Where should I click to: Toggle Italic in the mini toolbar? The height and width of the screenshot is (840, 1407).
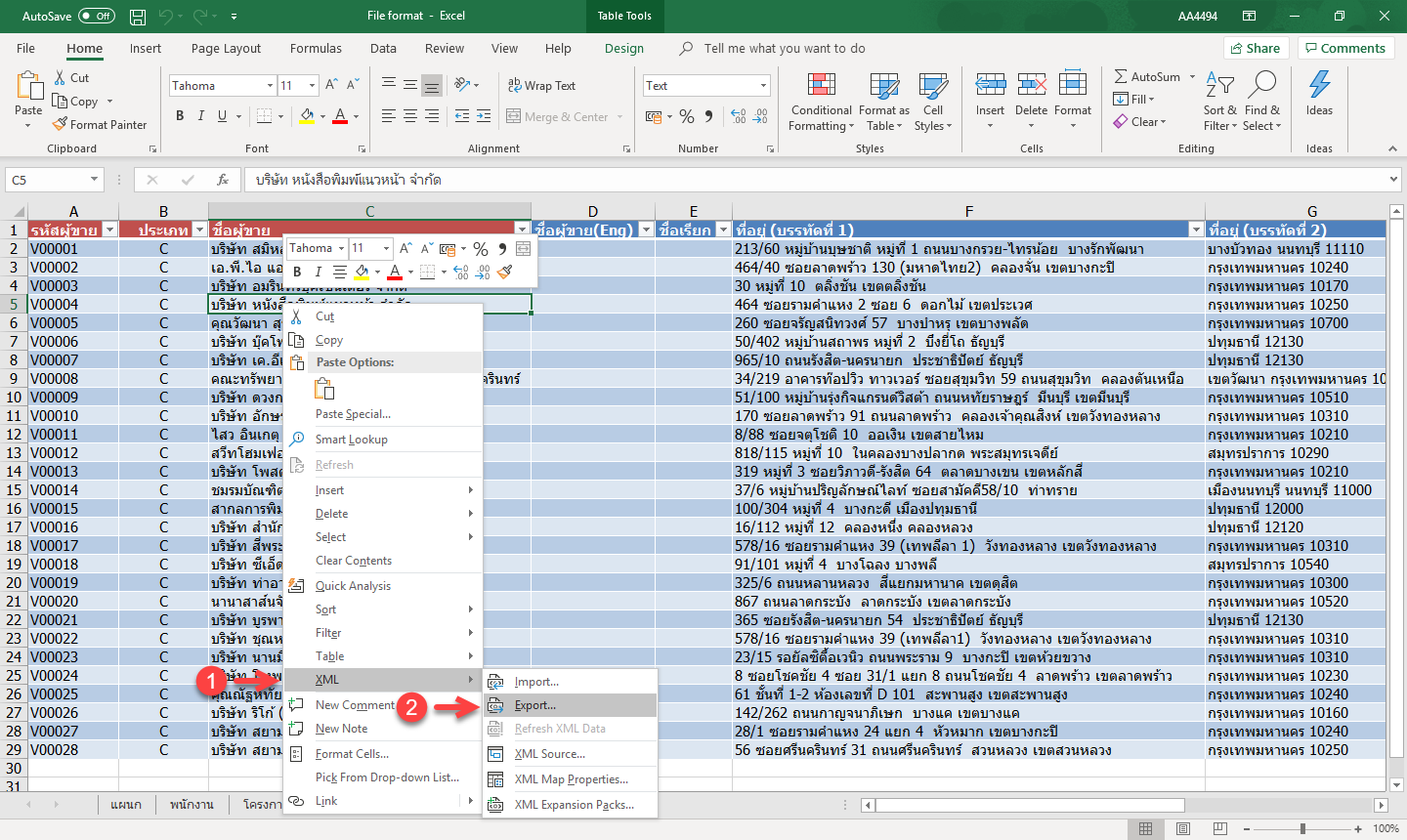319,273
